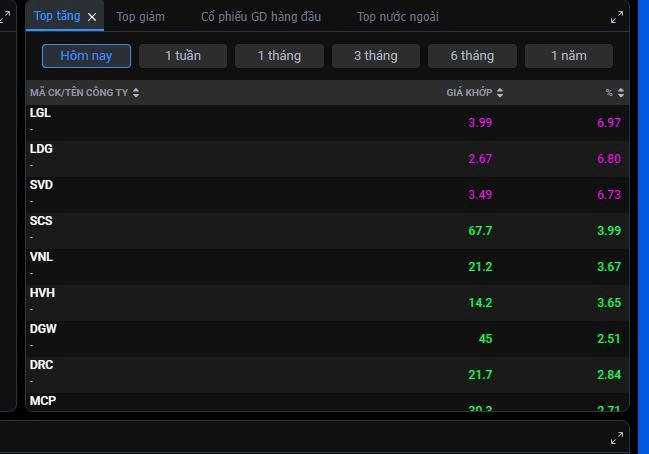Open the SVD stock row

point(327,195)
